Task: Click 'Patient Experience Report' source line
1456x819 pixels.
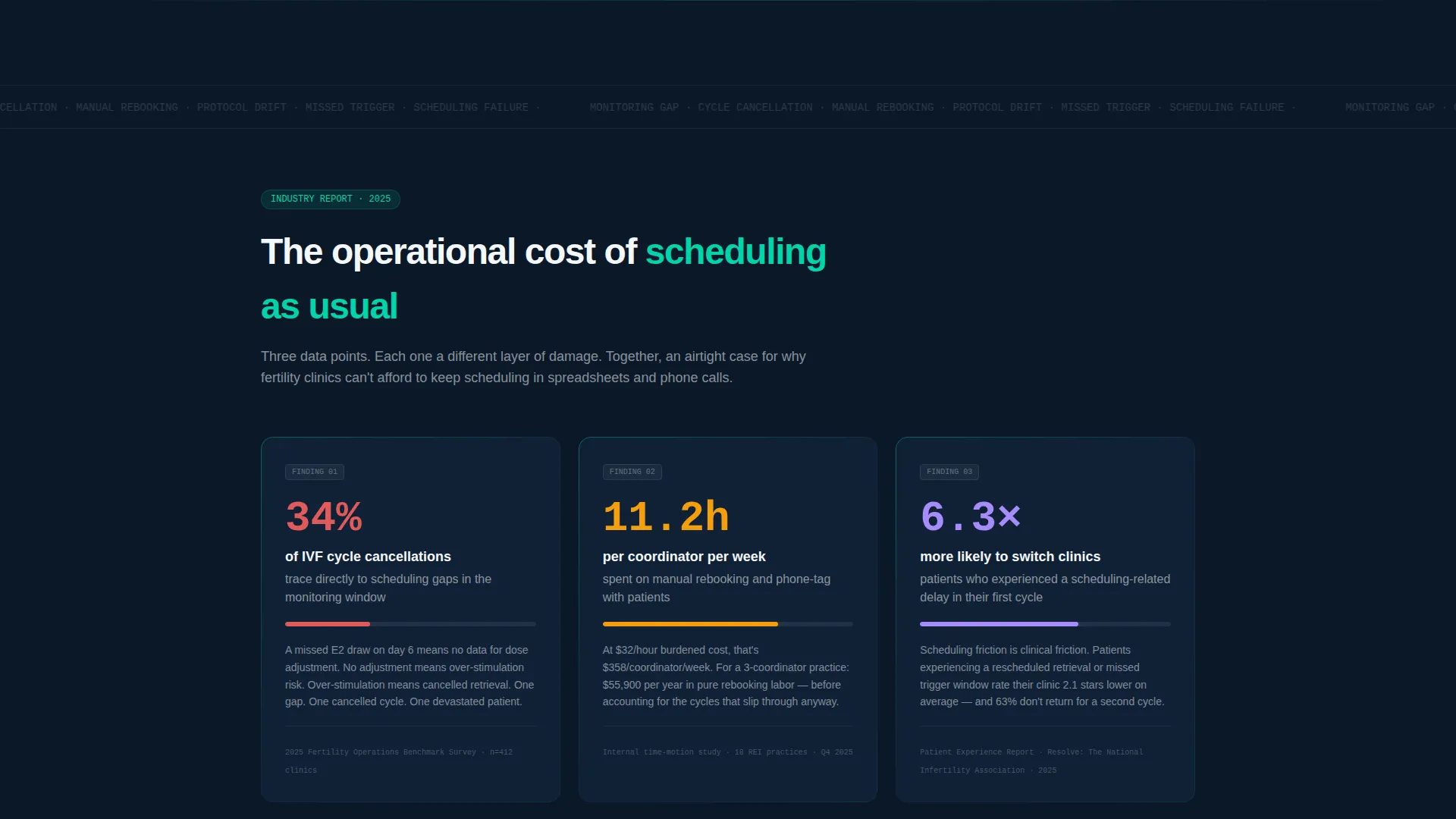Action: coord(1031,761)
